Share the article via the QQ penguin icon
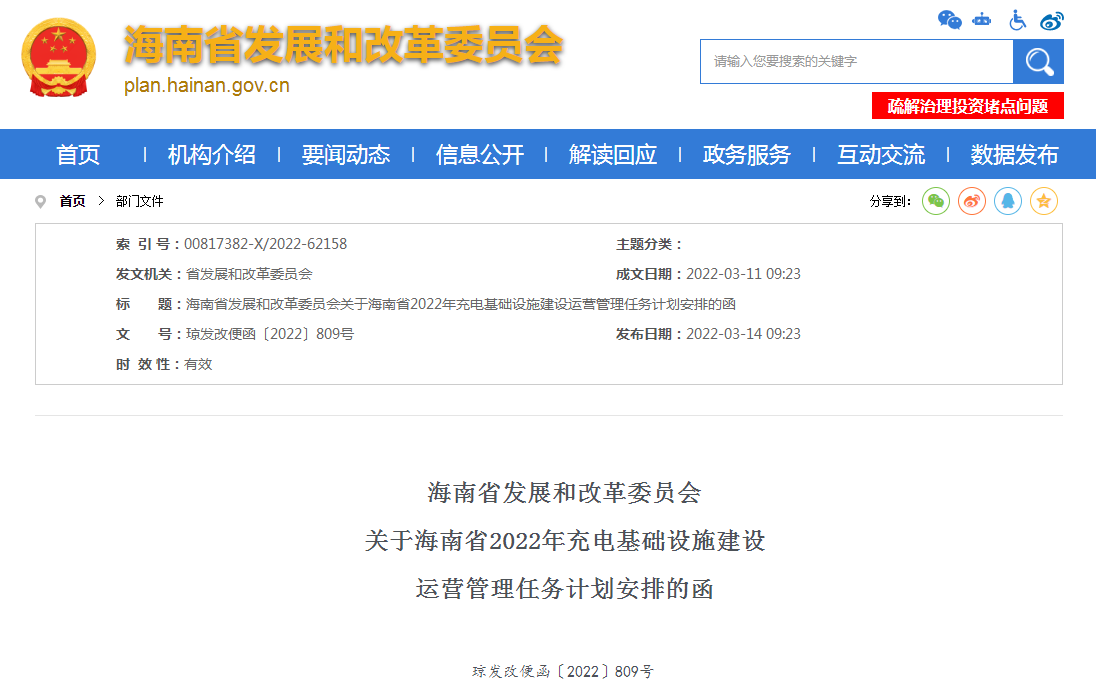The width and height of the screenshot is (1096, 689). 1007,201
